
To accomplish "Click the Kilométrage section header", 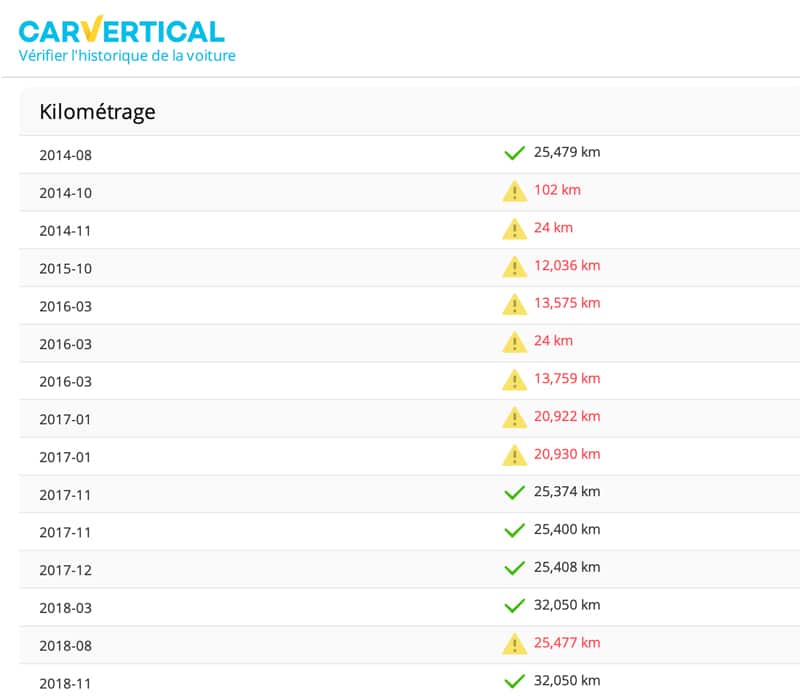I will coord(97,111).
